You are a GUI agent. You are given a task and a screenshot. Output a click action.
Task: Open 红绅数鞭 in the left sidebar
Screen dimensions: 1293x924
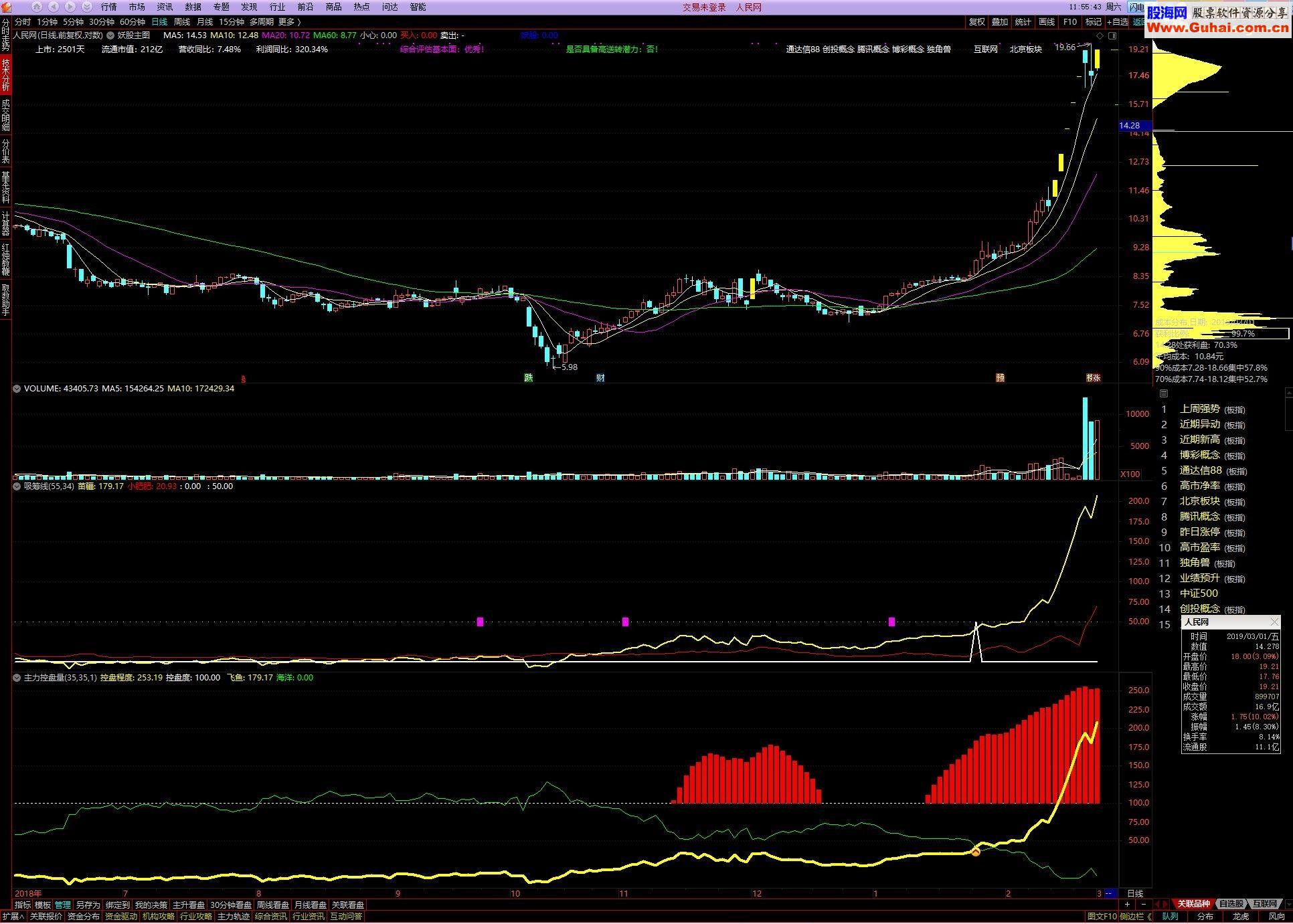pos(5,260)
